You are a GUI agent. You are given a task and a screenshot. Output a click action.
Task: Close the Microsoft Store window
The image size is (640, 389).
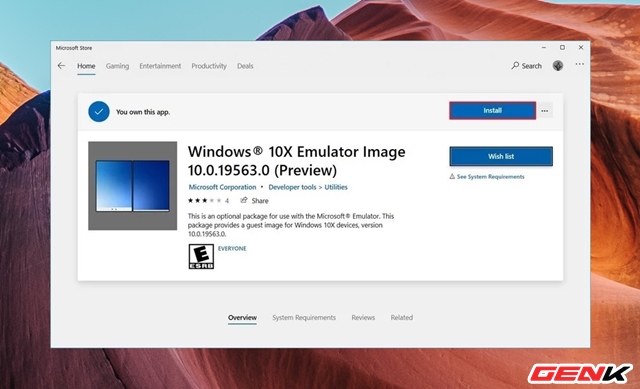tap(581, 48)
